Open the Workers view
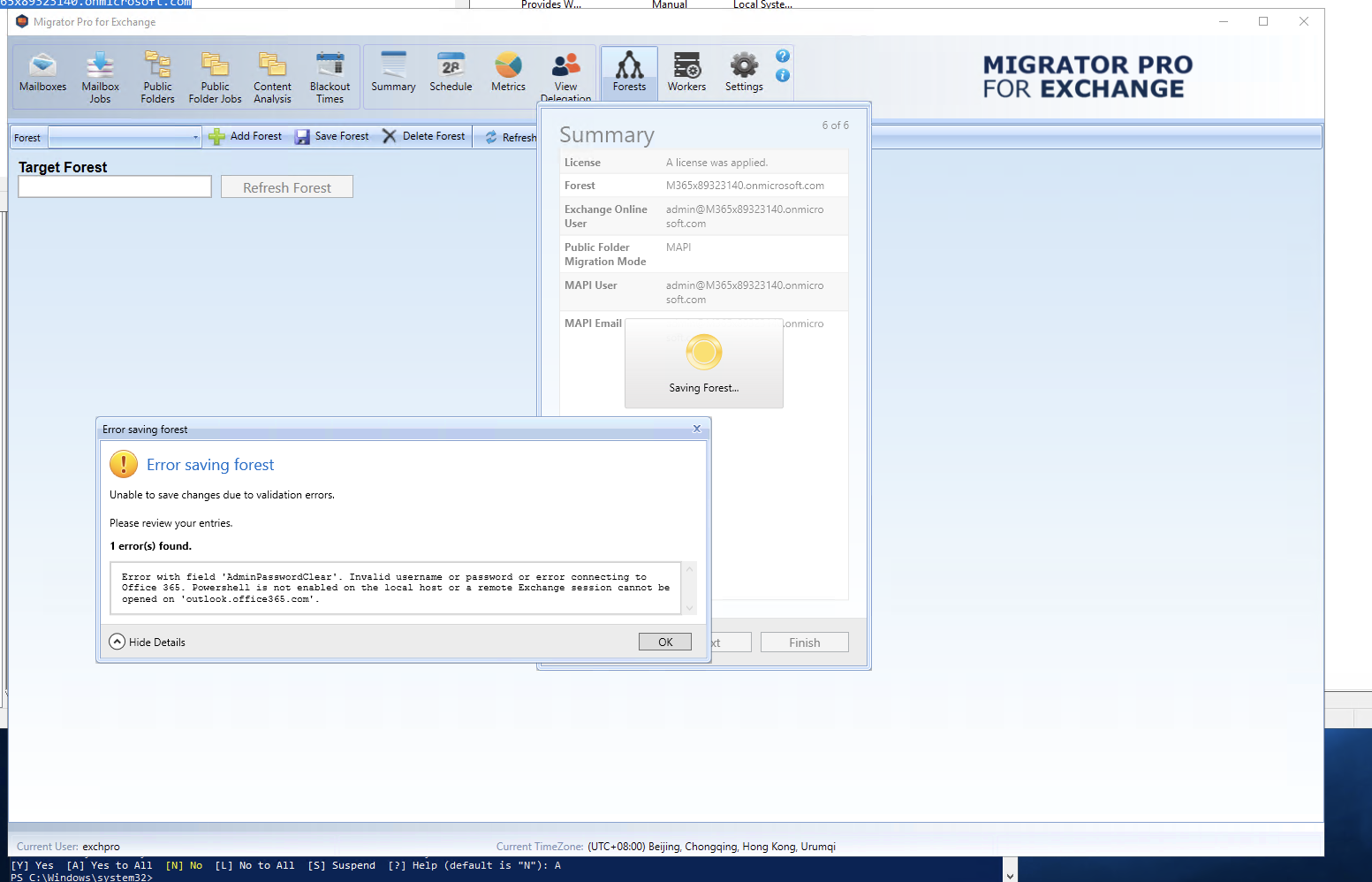Screen dimensions: 1372x882 tap(686, 73)
